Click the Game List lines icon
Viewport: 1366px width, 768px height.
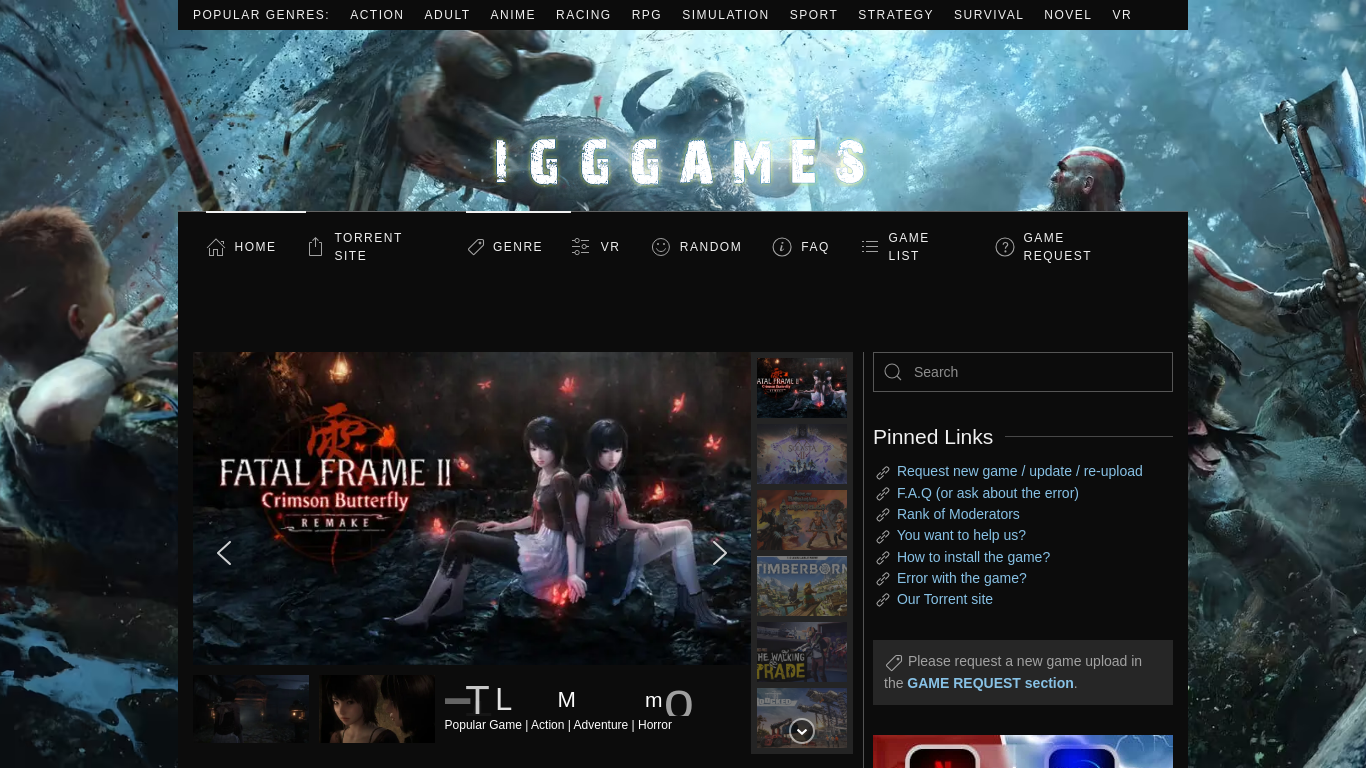870,247
